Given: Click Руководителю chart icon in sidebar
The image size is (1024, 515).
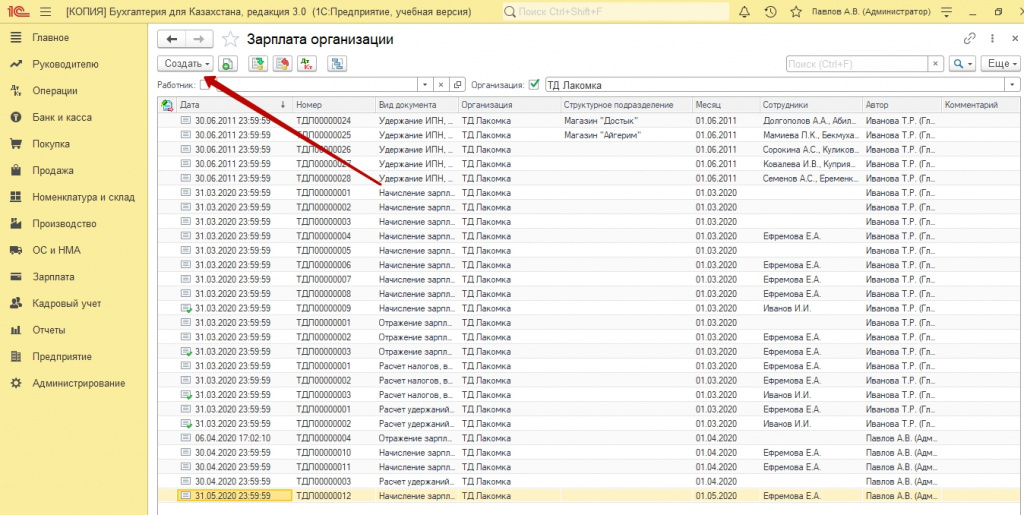Looking at the screenshot, I should [x=16, y=64].
